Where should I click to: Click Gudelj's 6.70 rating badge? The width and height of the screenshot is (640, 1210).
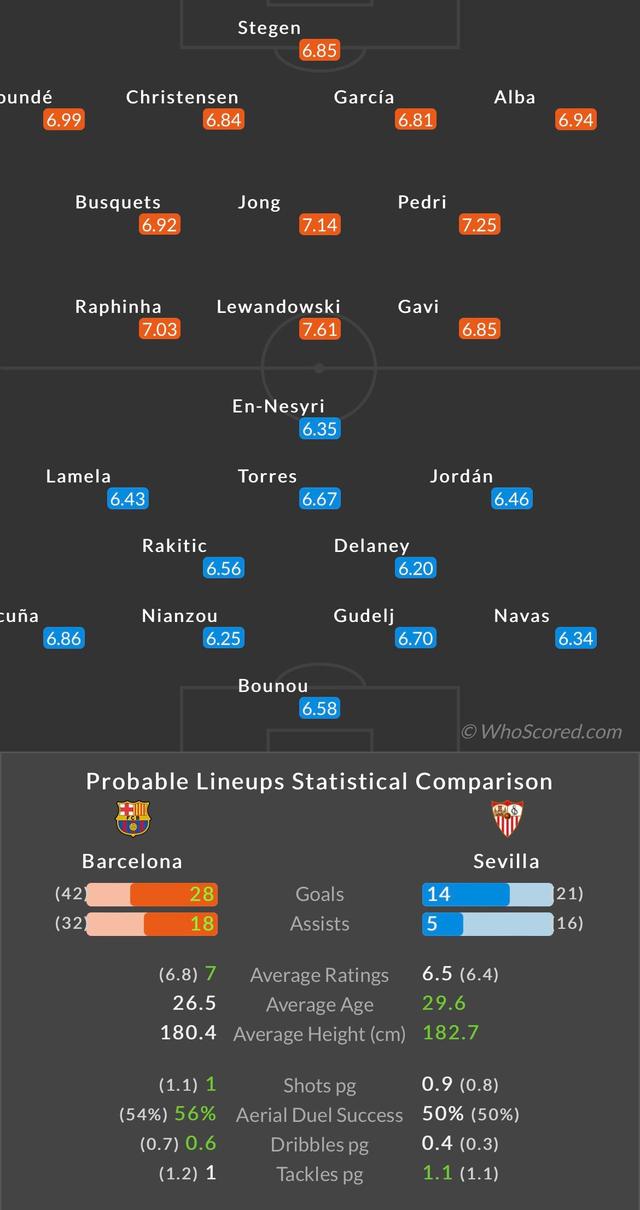point(415,638)
